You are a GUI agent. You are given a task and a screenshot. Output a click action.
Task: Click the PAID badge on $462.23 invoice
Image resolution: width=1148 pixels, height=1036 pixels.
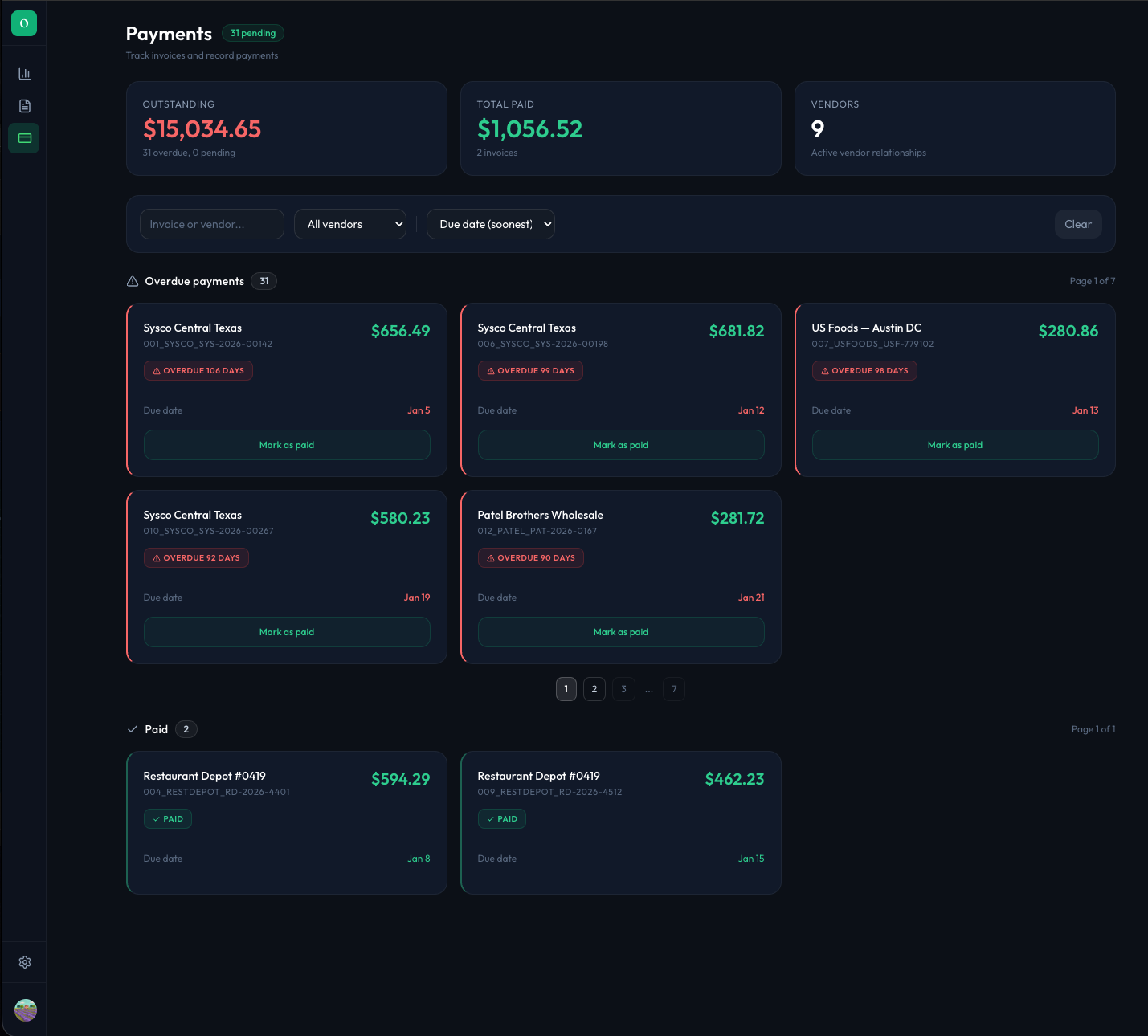coord(502,819)
